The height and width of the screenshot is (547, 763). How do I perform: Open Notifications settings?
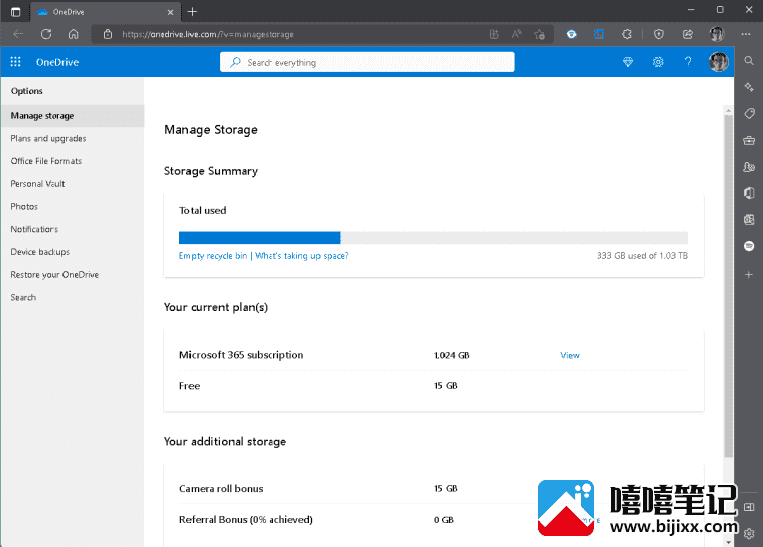(34, 229)
